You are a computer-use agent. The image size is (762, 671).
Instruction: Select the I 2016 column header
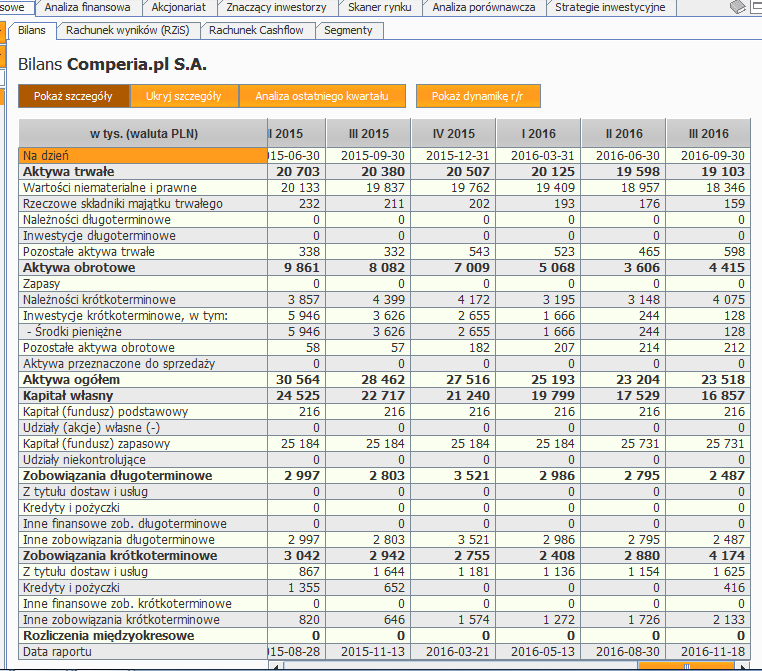[x=538, y=134]
